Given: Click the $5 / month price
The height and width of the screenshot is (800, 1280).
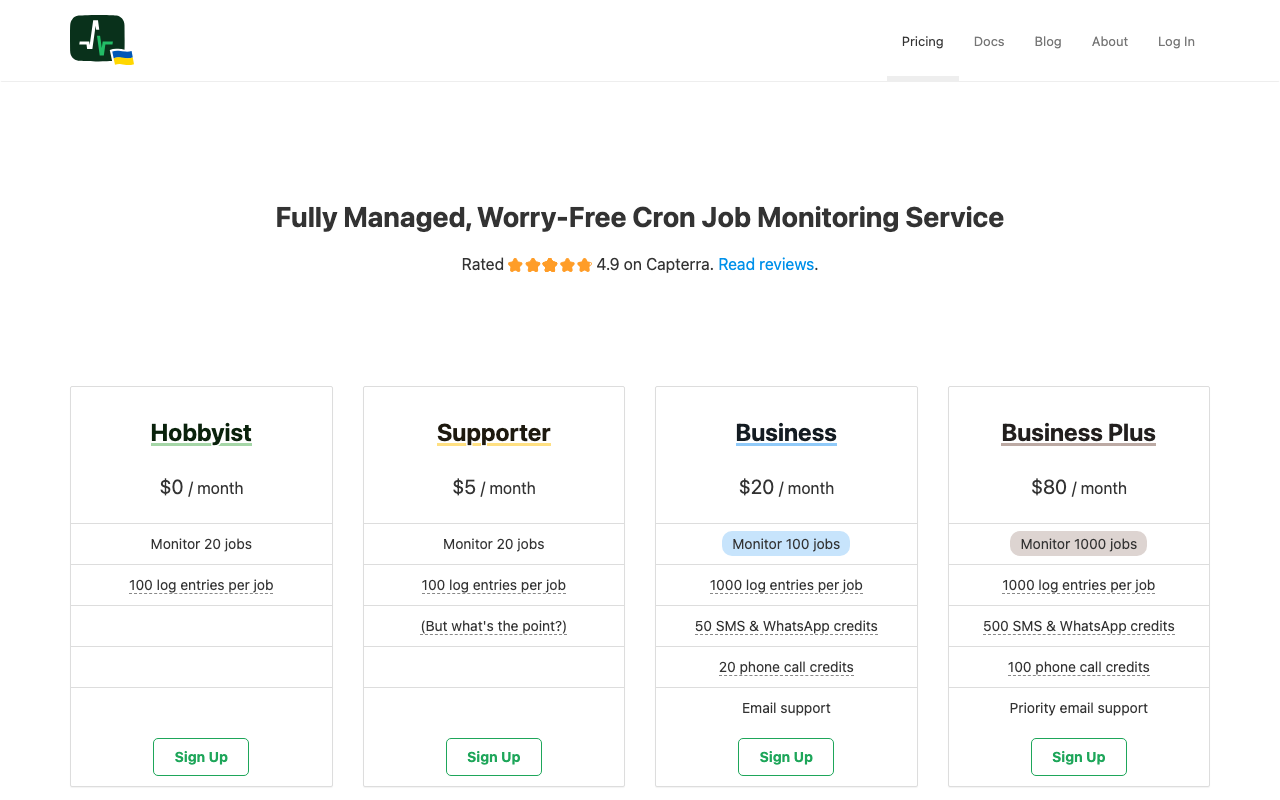Looking at the screenshot, I should (494, 488).
